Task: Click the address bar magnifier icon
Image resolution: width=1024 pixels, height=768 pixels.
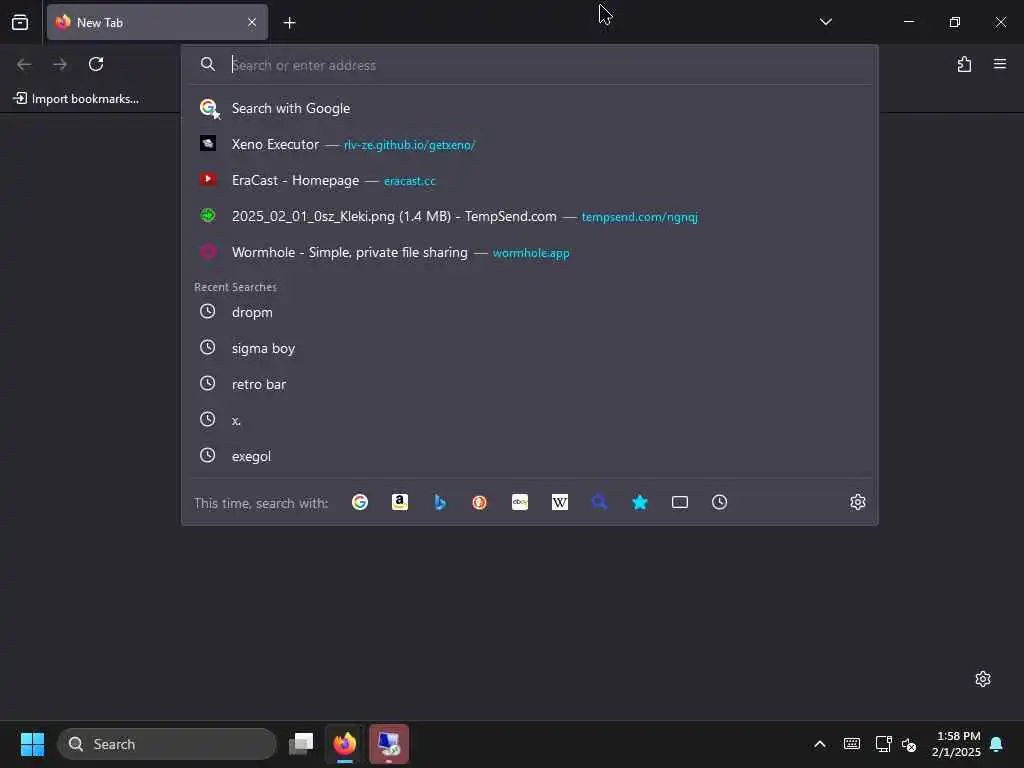Action: click(x=208, y=64)
